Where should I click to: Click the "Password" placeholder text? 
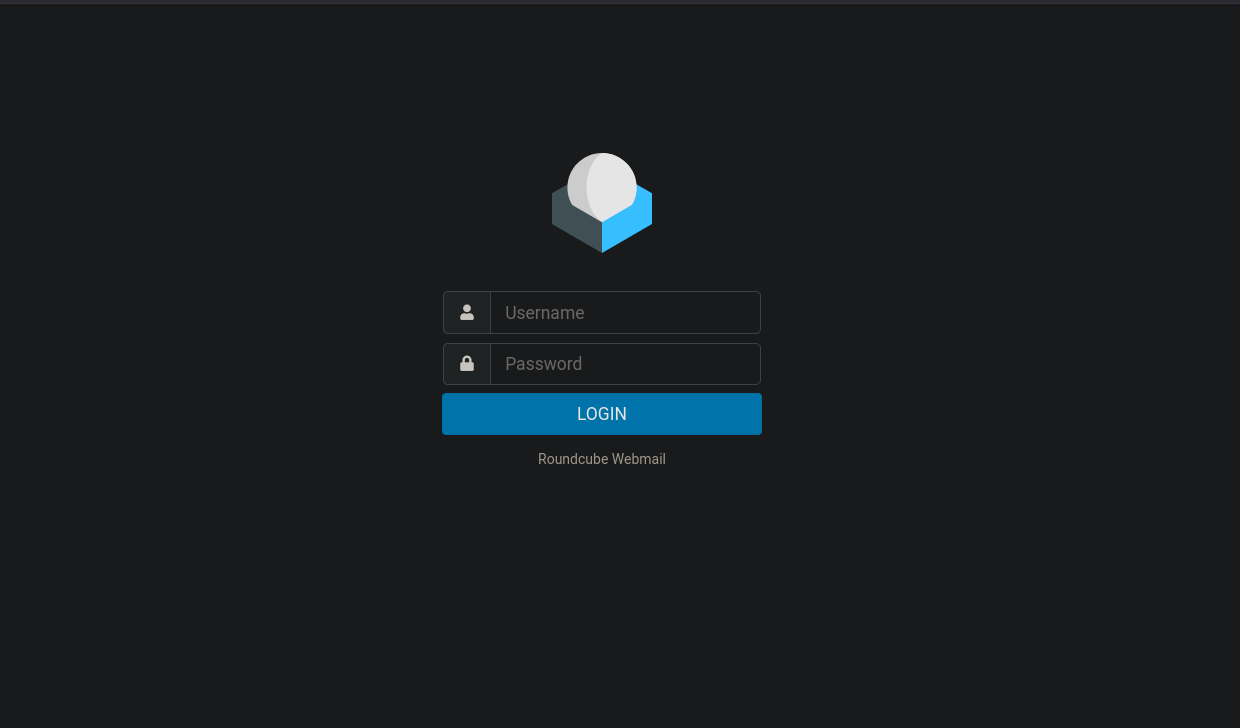(x=544, y=364)
